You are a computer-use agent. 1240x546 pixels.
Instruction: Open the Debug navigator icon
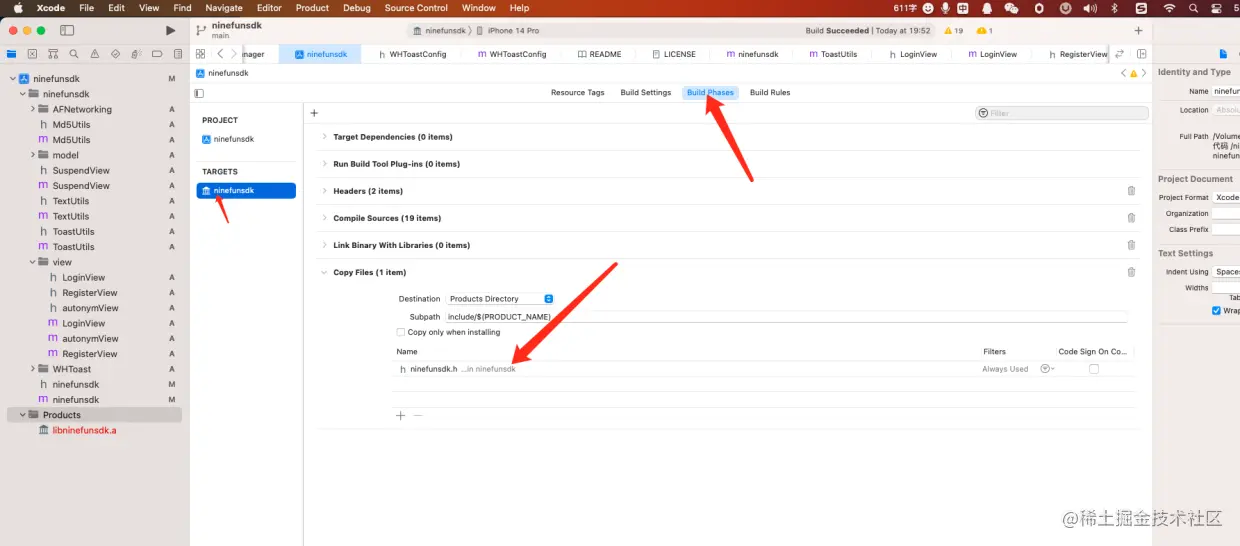point(136,54)
